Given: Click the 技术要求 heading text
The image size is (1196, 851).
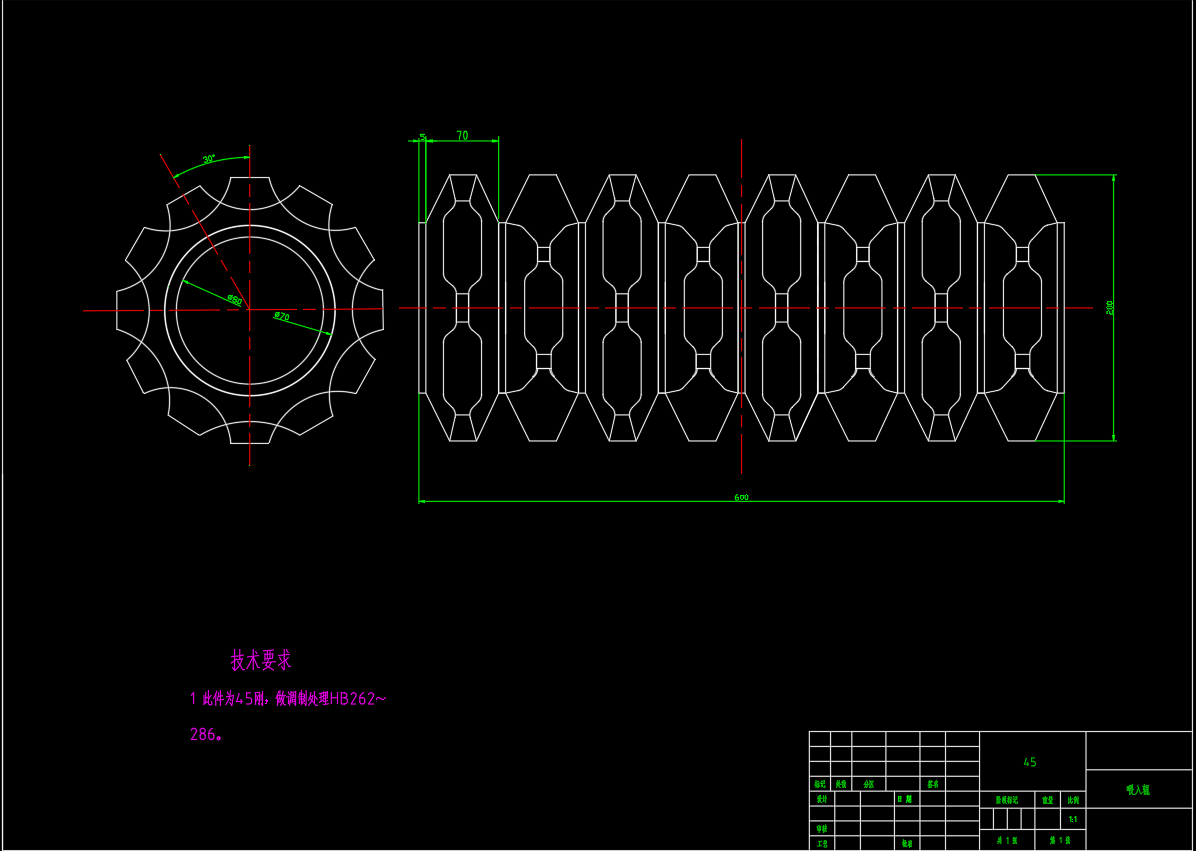Looking at the screenshot, I should [261, 660].
